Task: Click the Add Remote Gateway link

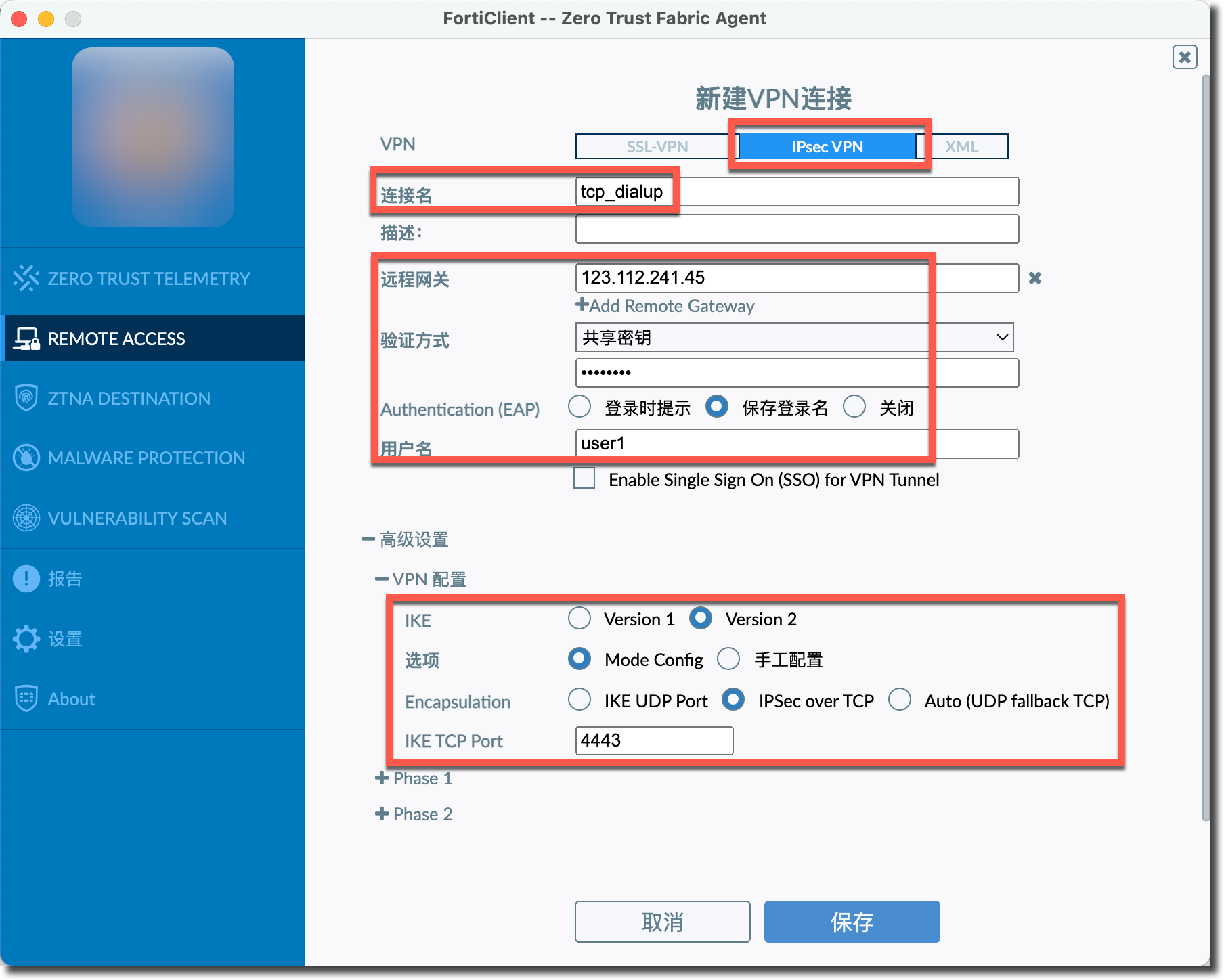Action: point(665,306)
